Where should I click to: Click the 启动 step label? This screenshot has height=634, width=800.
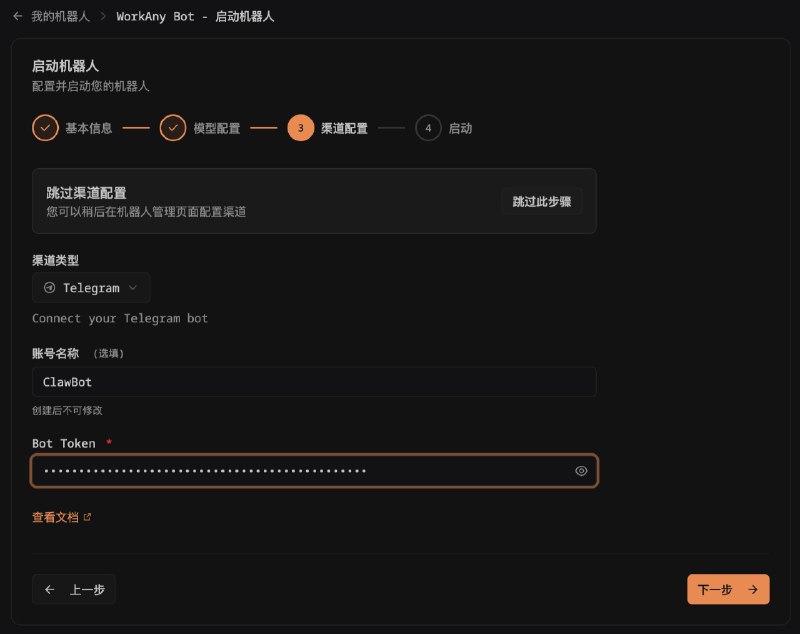click(x=459, y=128)
